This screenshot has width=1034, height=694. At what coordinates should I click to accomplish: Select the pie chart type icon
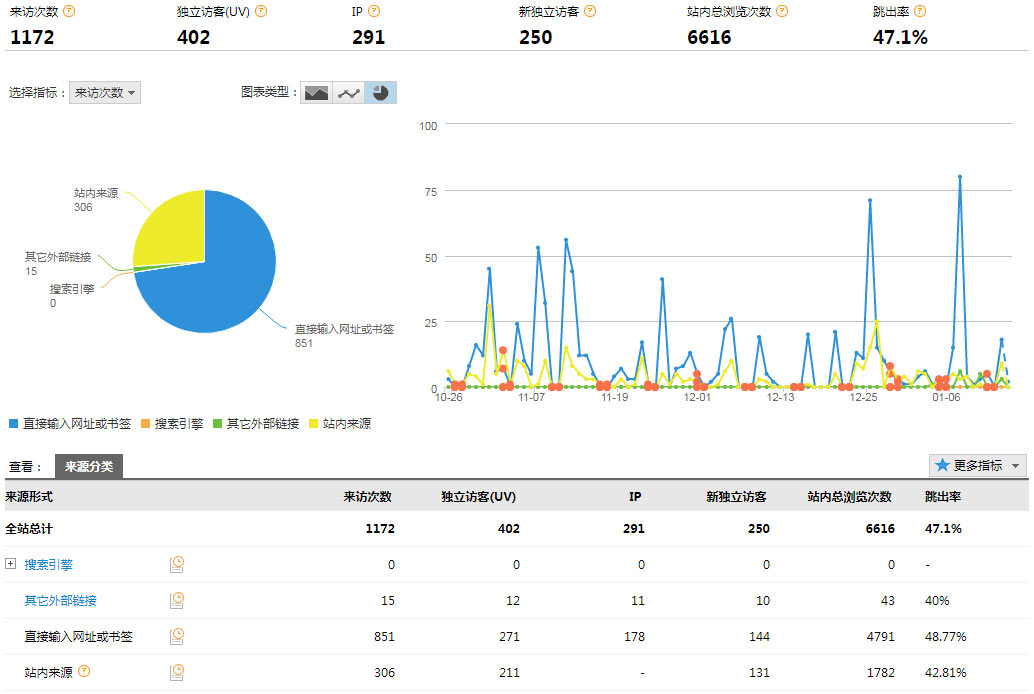381,93
